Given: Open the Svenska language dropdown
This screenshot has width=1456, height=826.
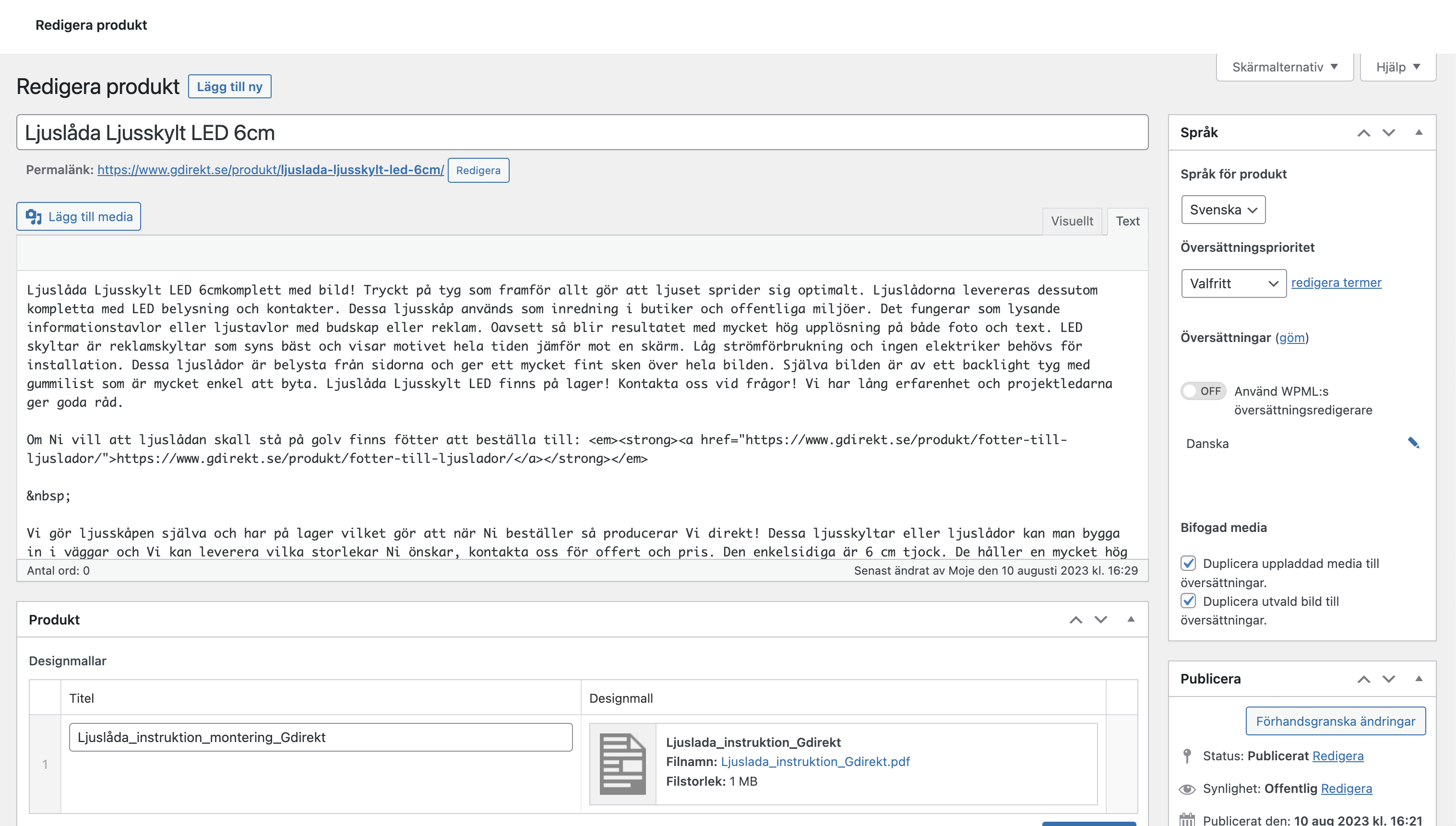Looking at the screenshot, I should pyautogui.click(x=1223, y=210).
